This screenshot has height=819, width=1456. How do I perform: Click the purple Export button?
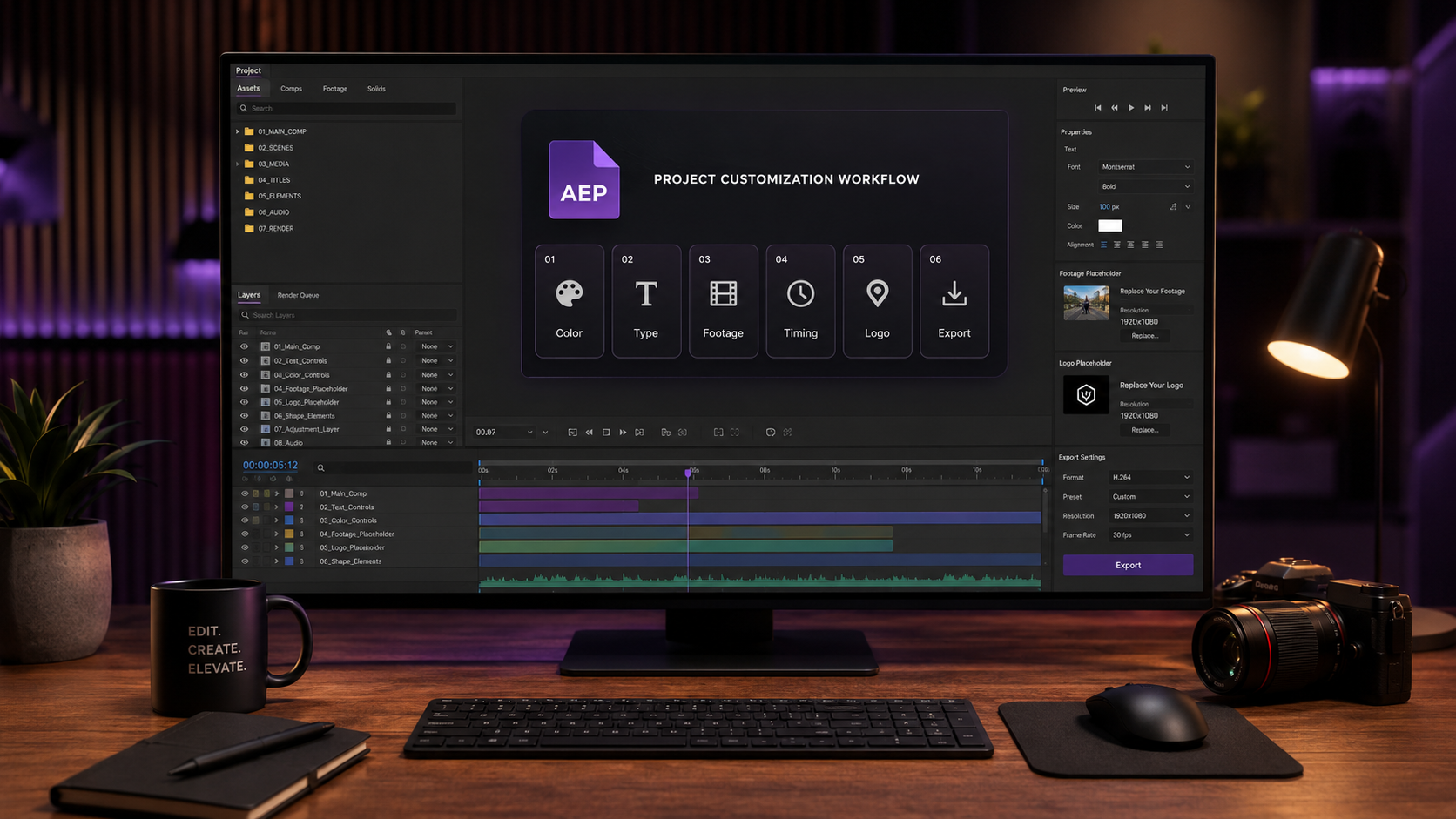[x=1128, y=565]
